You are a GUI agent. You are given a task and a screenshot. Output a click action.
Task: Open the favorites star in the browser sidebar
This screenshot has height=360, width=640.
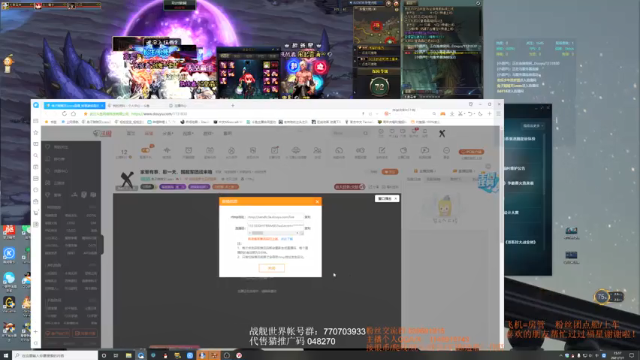pos(36,133)
